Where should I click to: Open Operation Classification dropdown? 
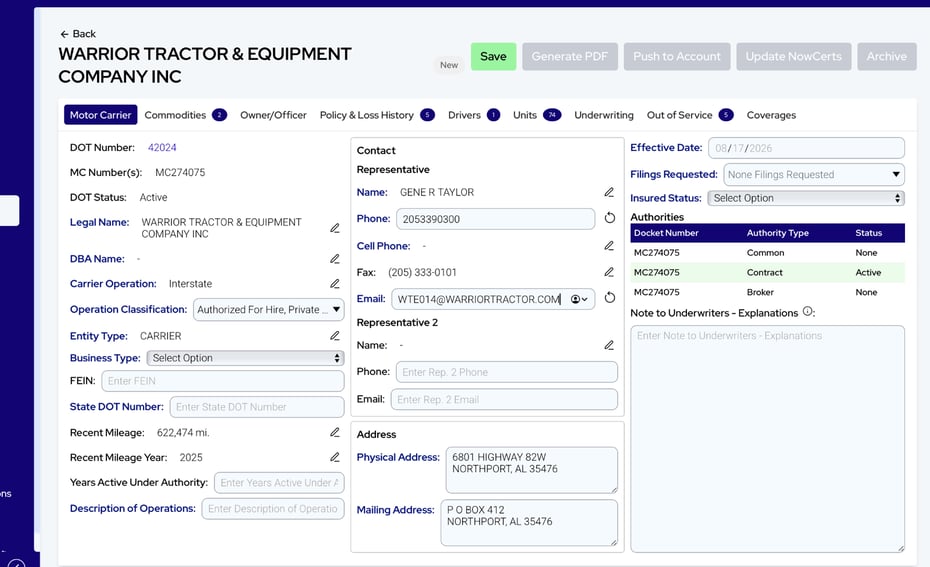[x=269, y=310]
